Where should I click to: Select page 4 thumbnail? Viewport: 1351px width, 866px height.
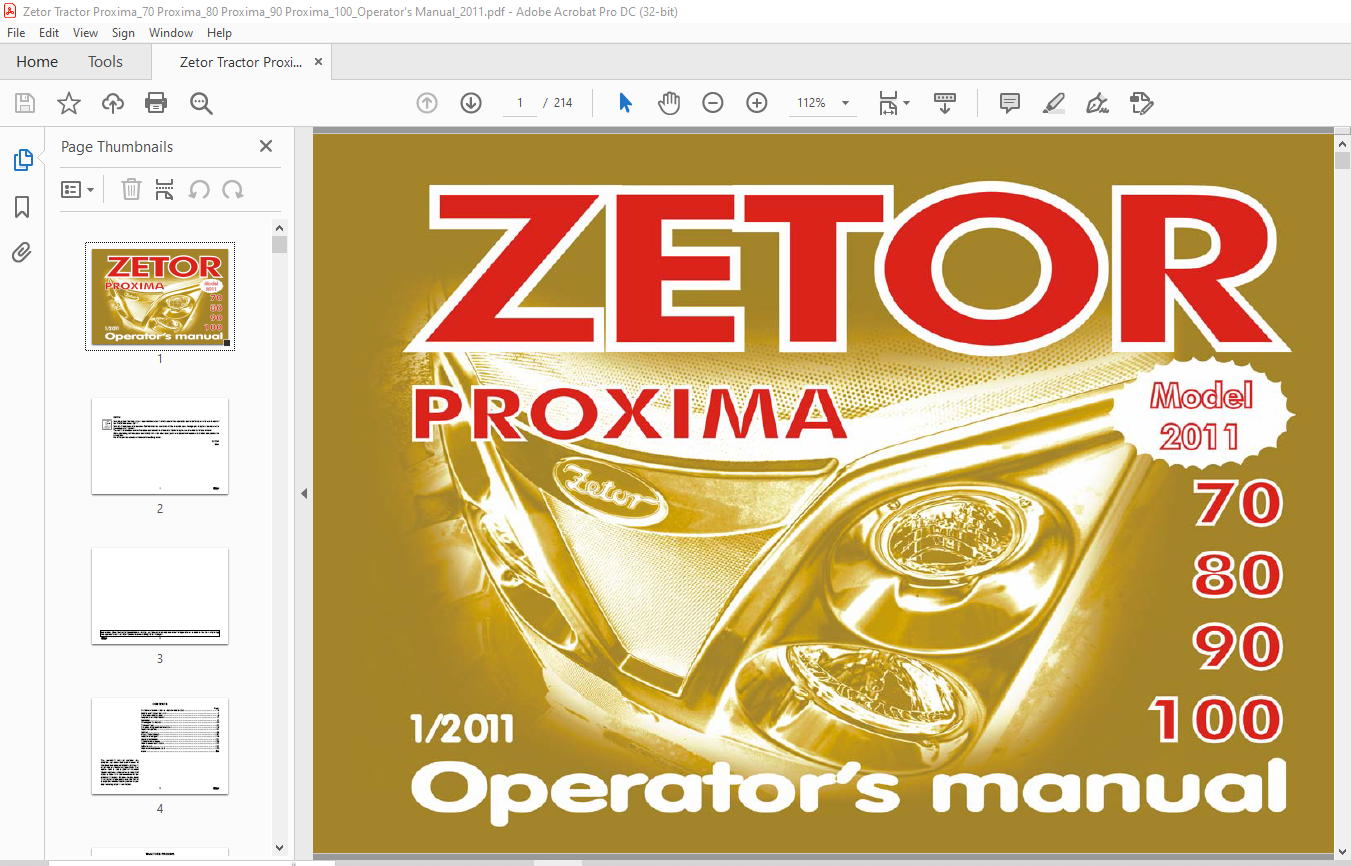(x=160, y=746)
